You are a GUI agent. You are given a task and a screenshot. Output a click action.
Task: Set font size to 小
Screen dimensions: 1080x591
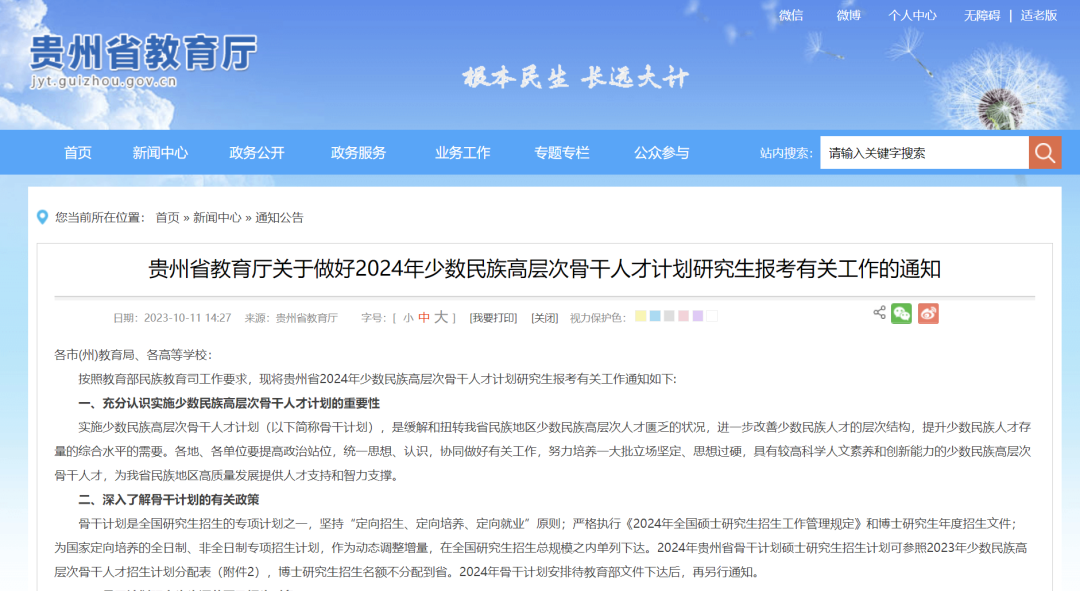[408, 318]
